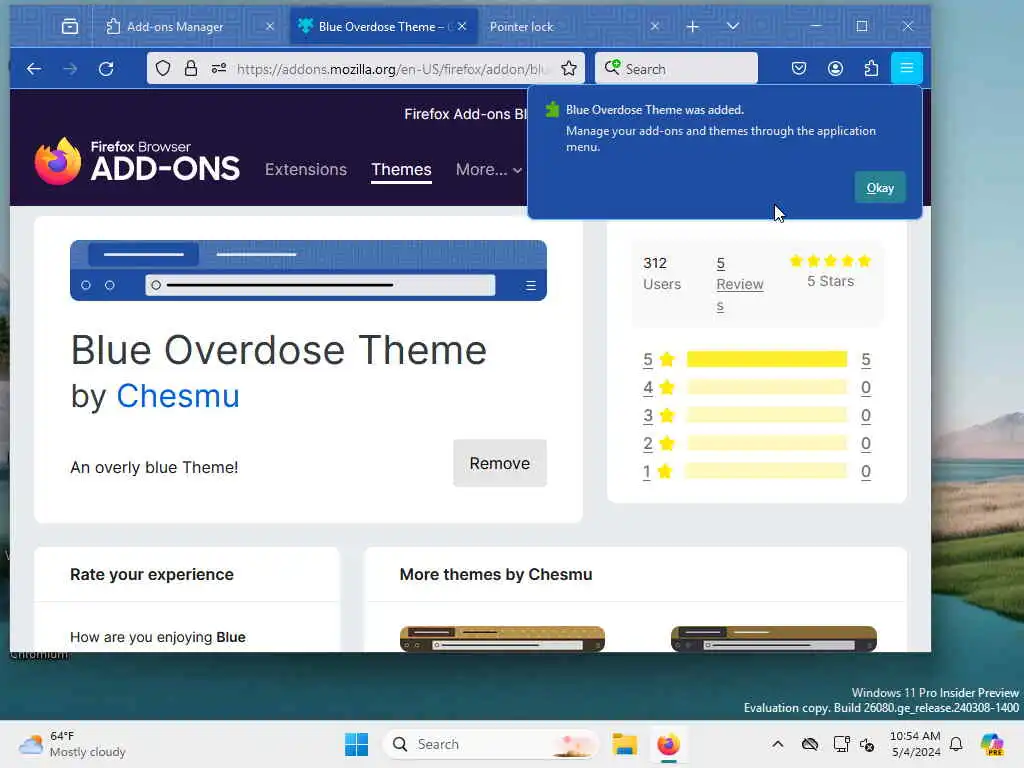Show hidden tray icons chevron
The image size is (1024, 768).
778,744
